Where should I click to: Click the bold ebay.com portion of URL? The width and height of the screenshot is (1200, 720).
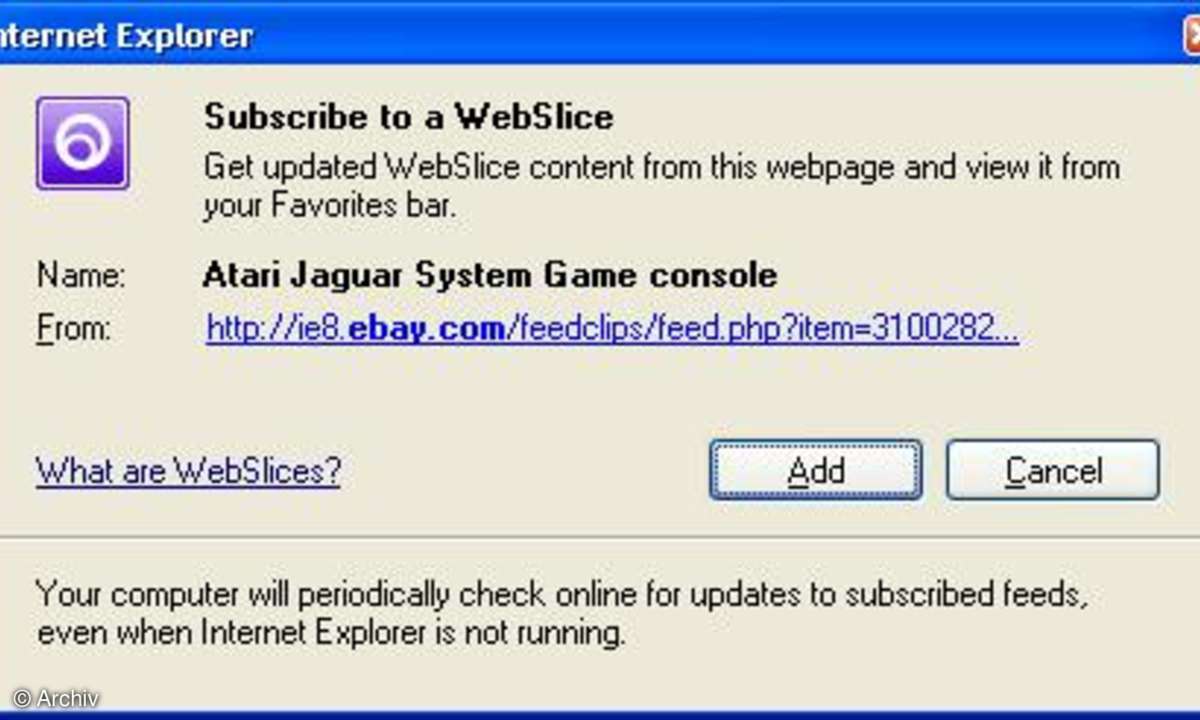(427, 328)
